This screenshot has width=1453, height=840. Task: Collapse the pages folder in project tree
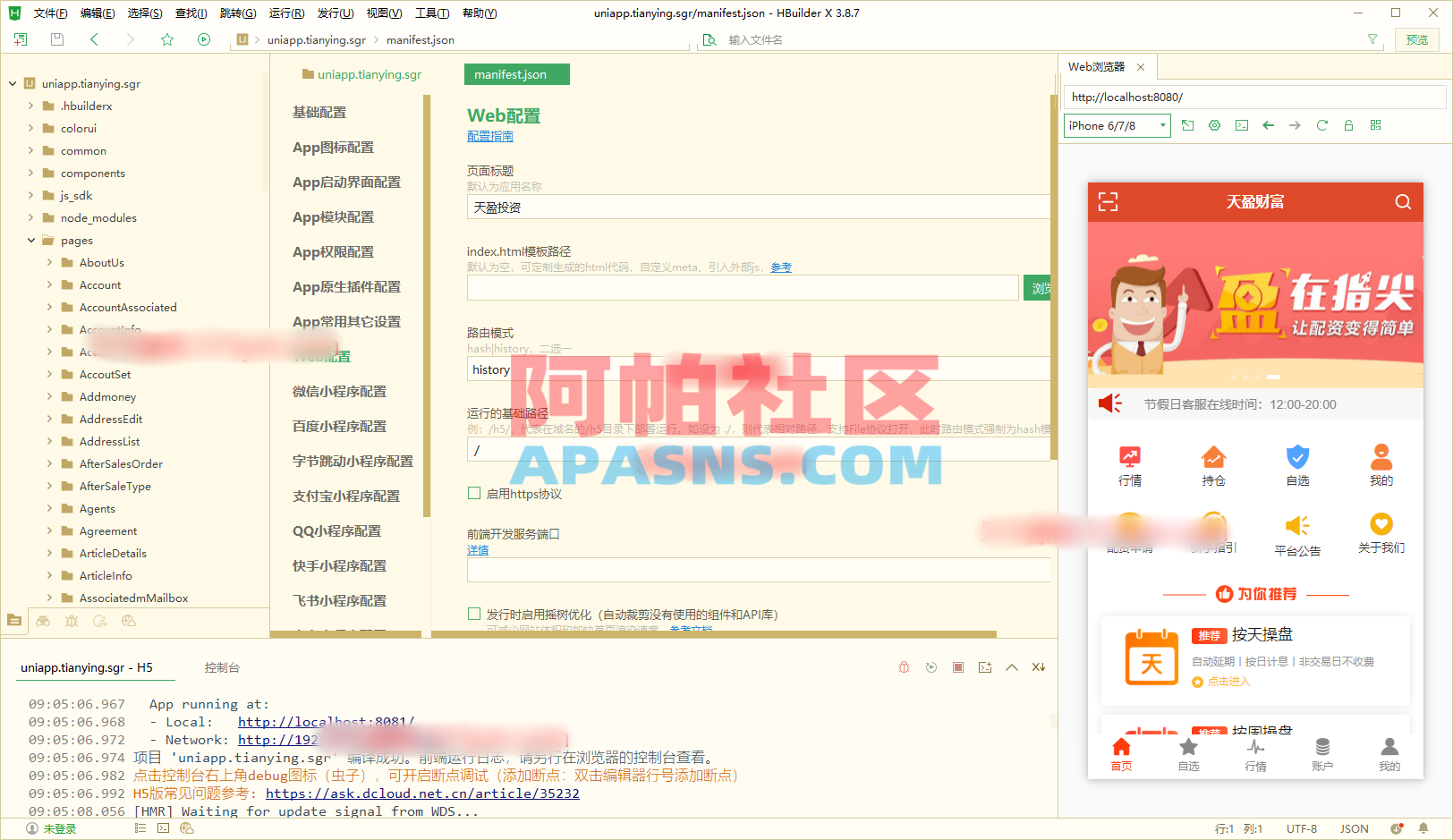(x=30, y=240)
